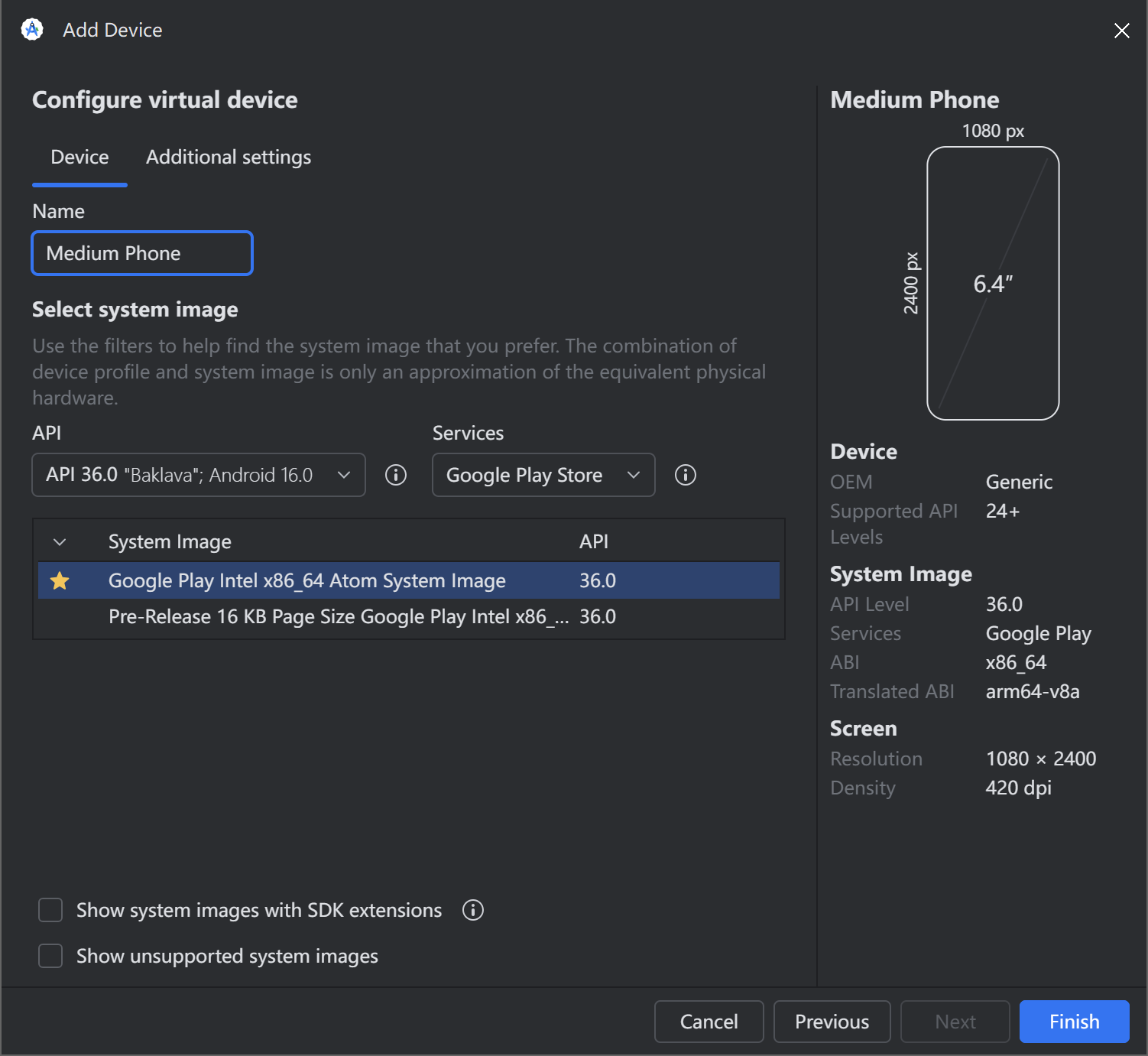Click info icon next to API dropdown
Image resolution: width=1148 pixels, height=1056 pixels.
(396, 475)
